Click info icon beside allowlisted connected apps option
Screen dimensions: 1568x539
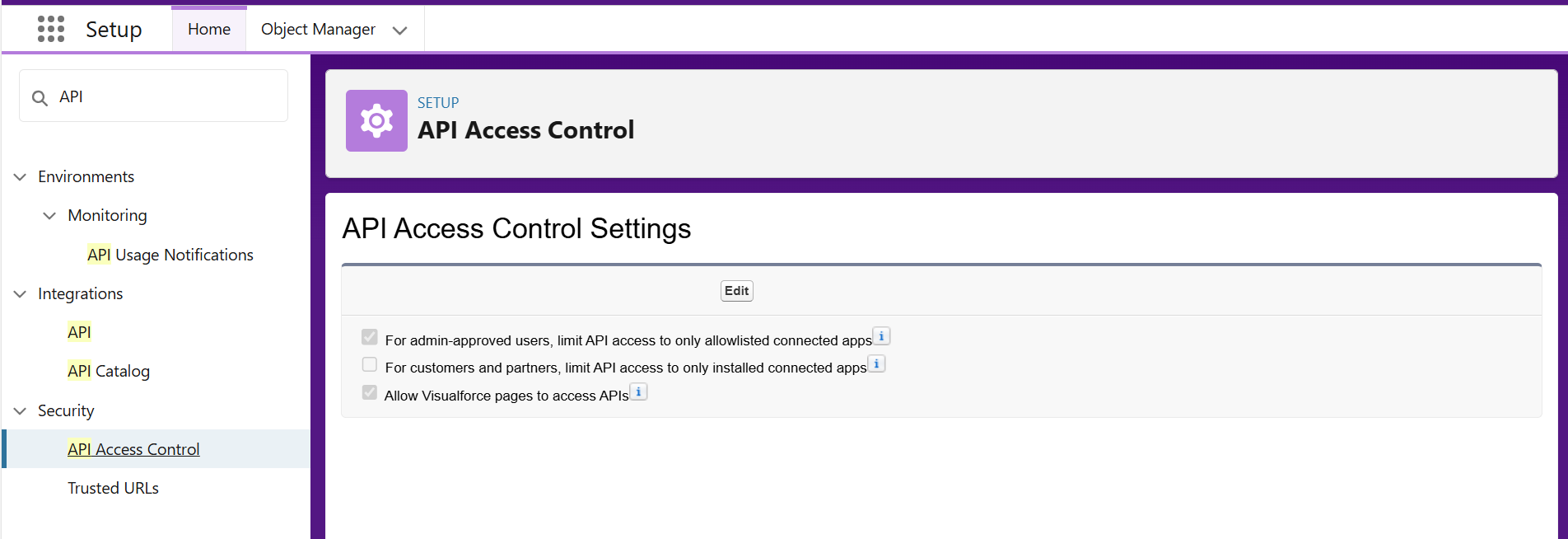(881, 336)
